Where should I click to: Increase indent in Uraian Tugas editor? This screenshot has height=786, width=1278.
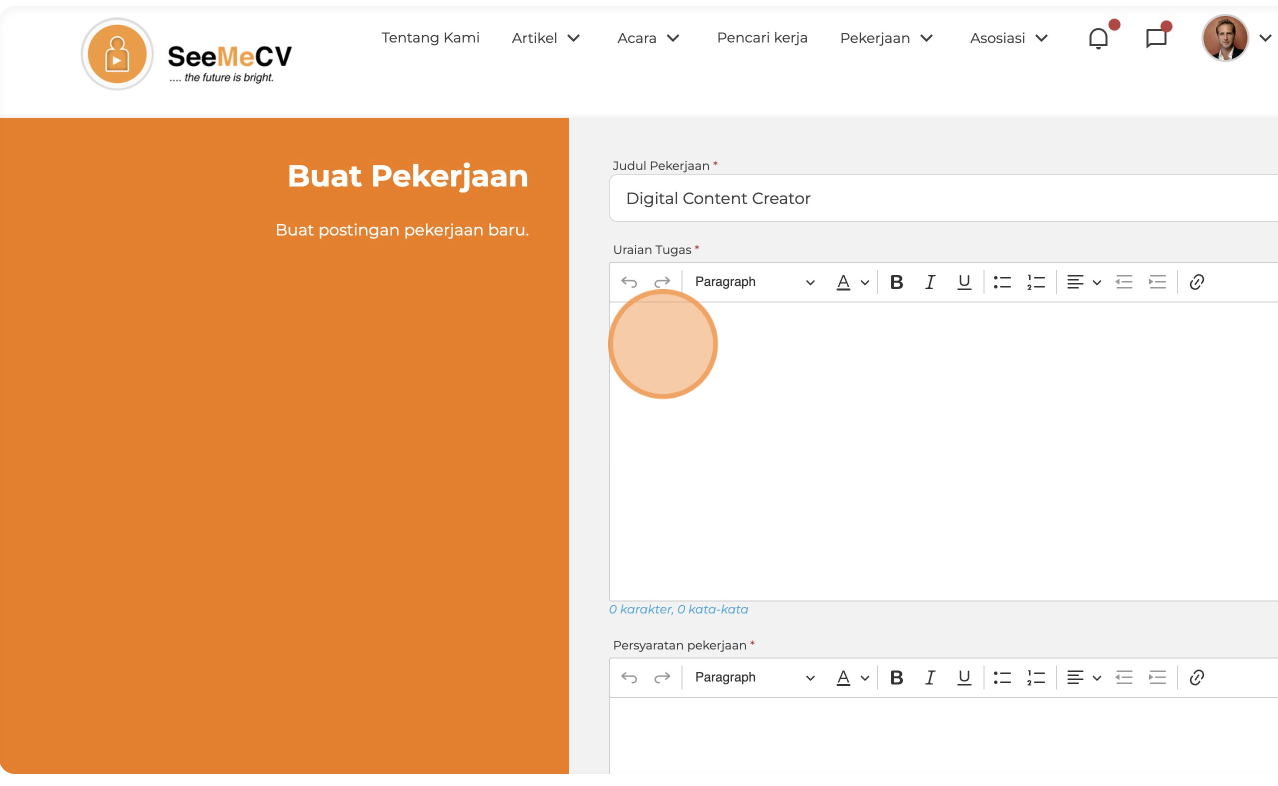click(1157, 282)
